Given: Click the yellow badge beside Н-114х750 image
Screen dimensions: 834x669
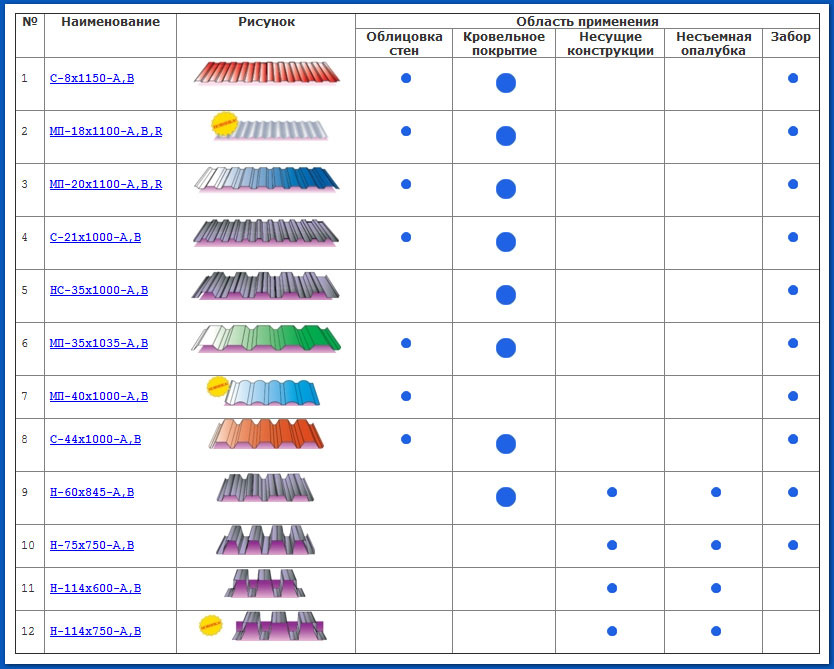Looking at the screenshot, I should [x=211, y=625].
